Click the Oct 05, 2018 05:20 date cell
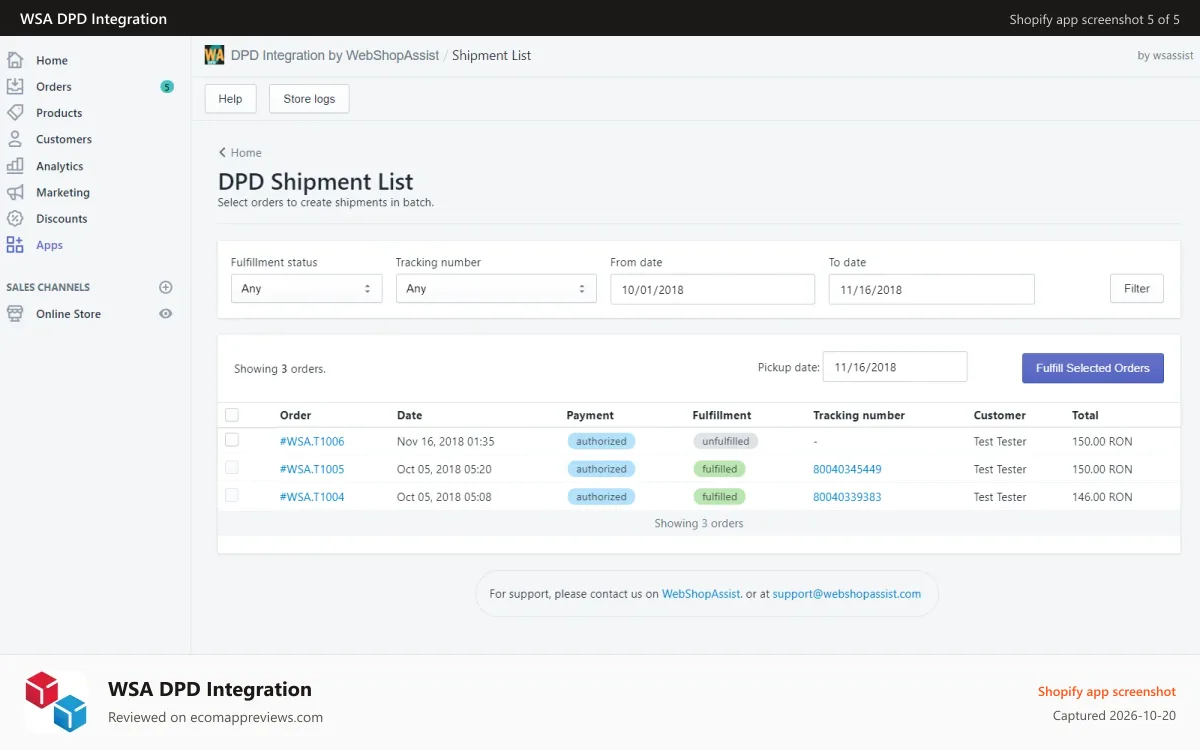Viewport: 1200px width, 750px height. click(x=444, y=469)
